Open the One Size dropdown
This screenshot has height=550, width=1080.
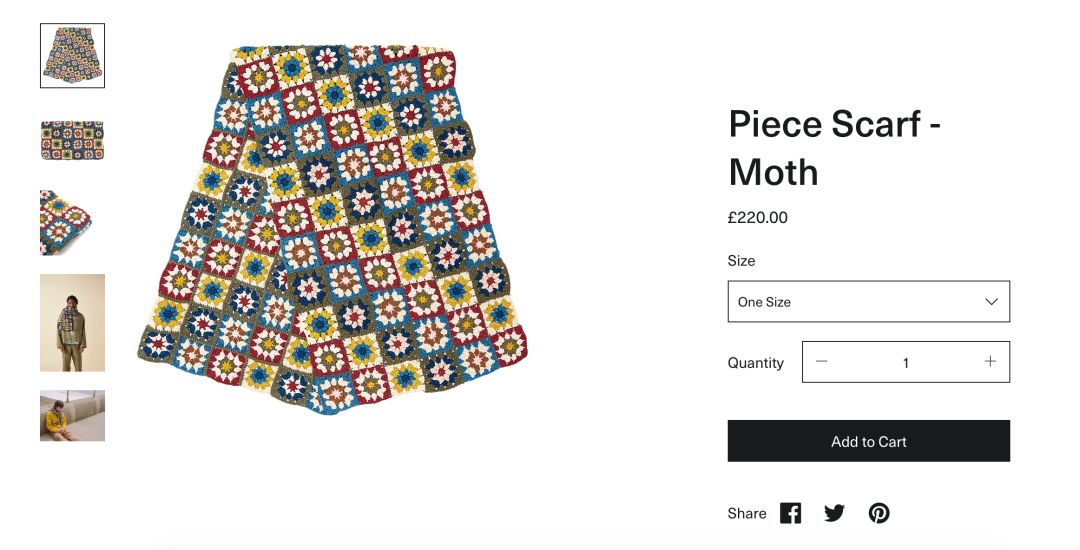click(x=868, y=302)
